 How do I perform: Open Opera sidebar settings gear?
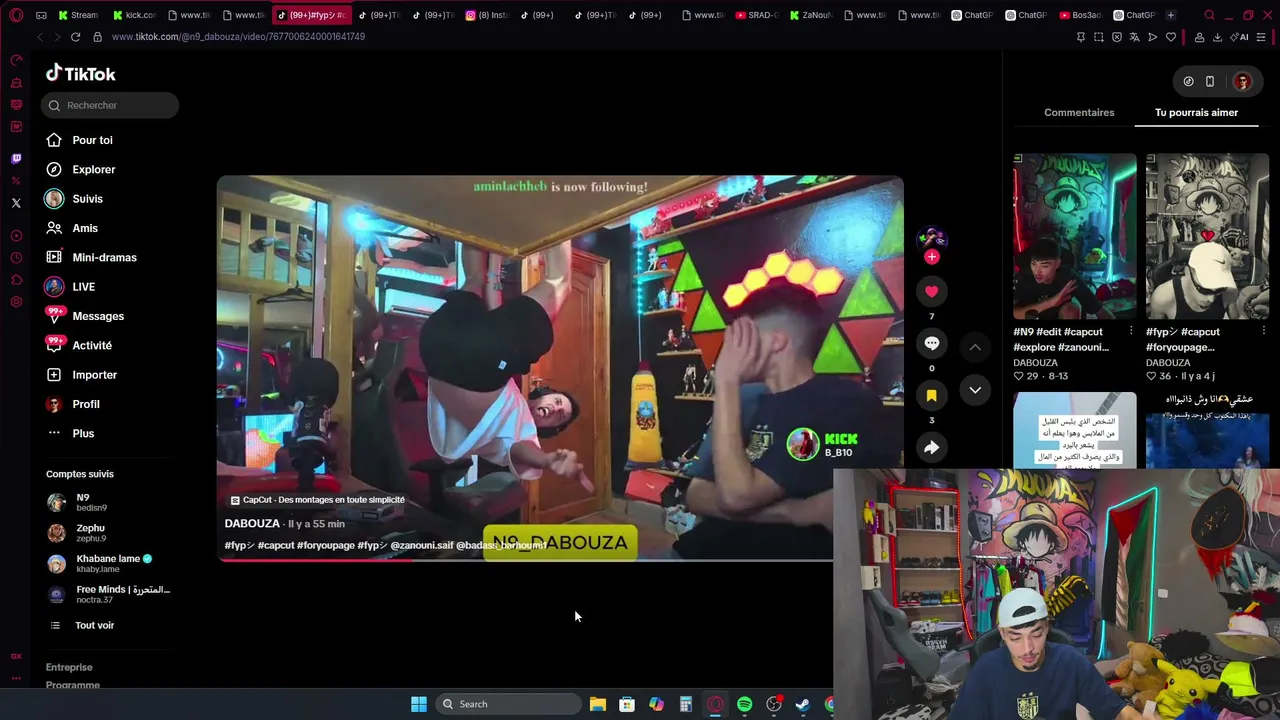[16, 302]
